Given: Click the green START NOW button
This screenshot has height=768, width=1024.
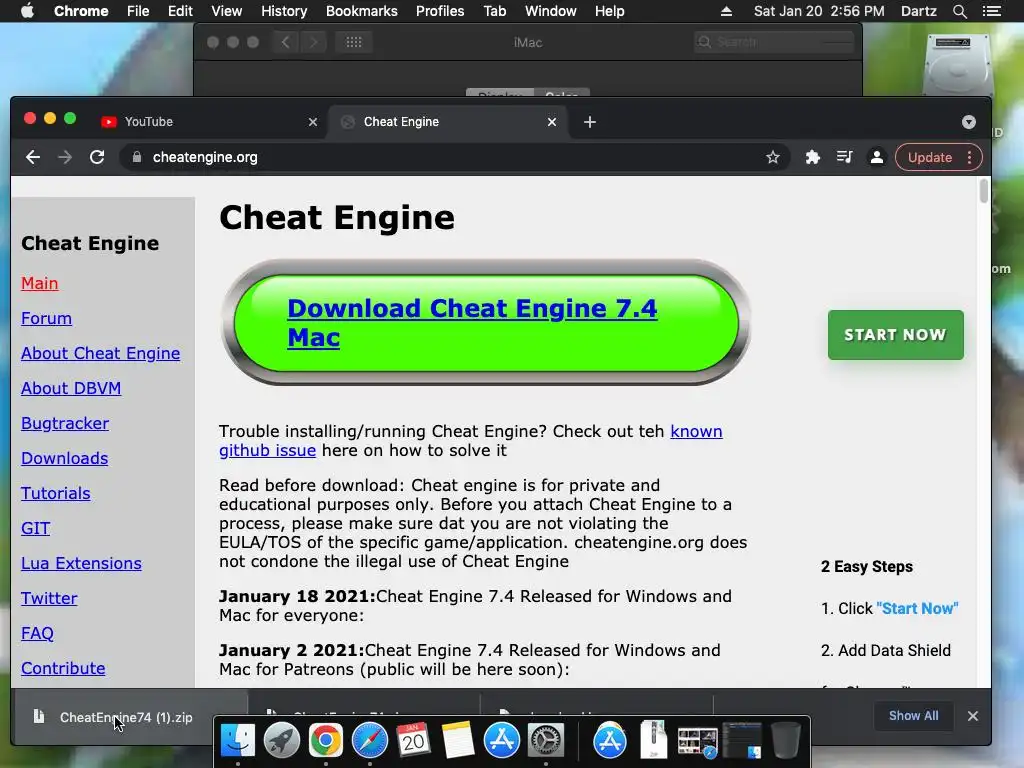Looking at the screenshot, I should [895, 335].
